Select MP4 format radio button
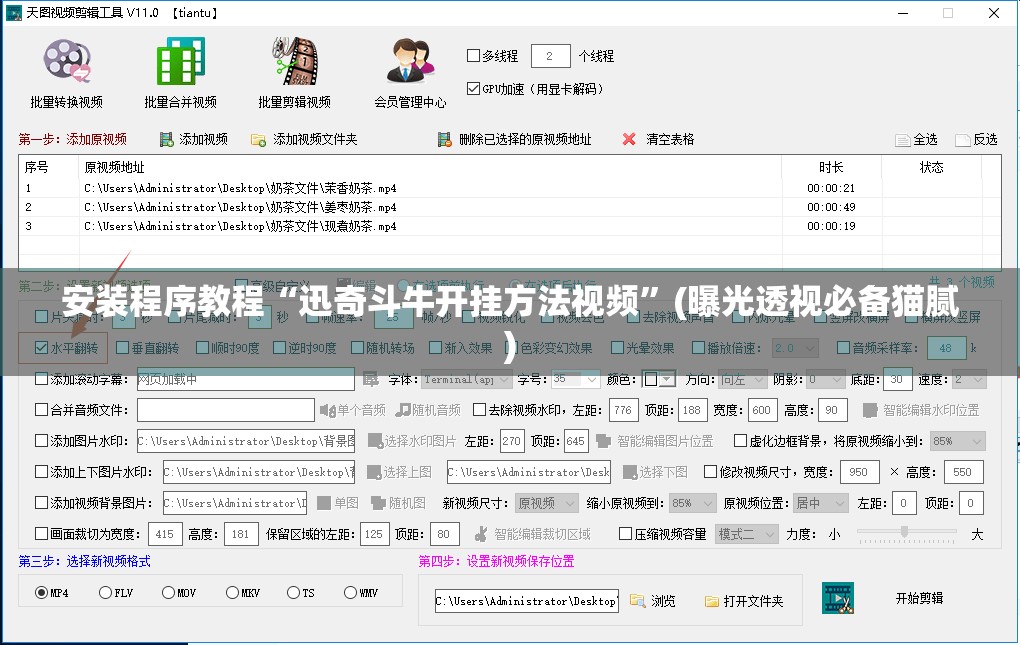 [41, 592]
